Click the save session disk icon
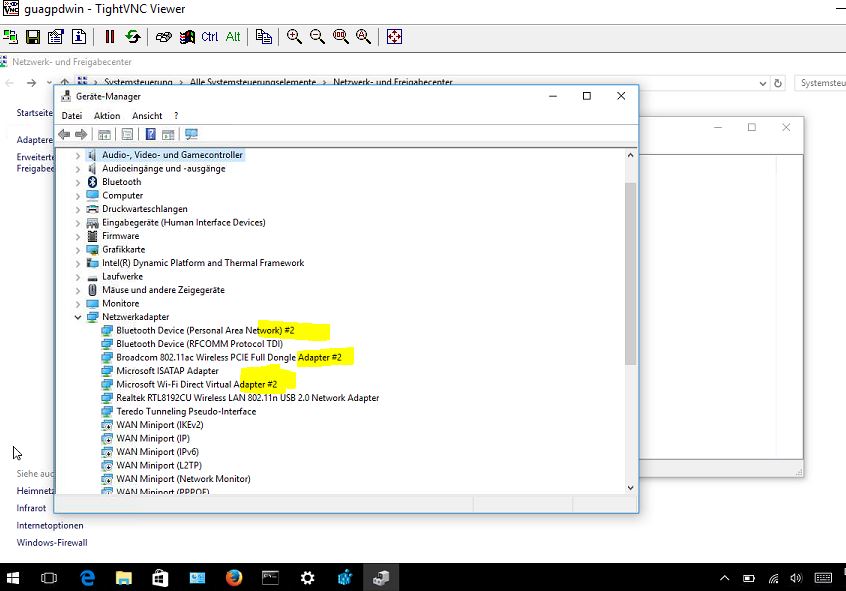 pos(33,37)
